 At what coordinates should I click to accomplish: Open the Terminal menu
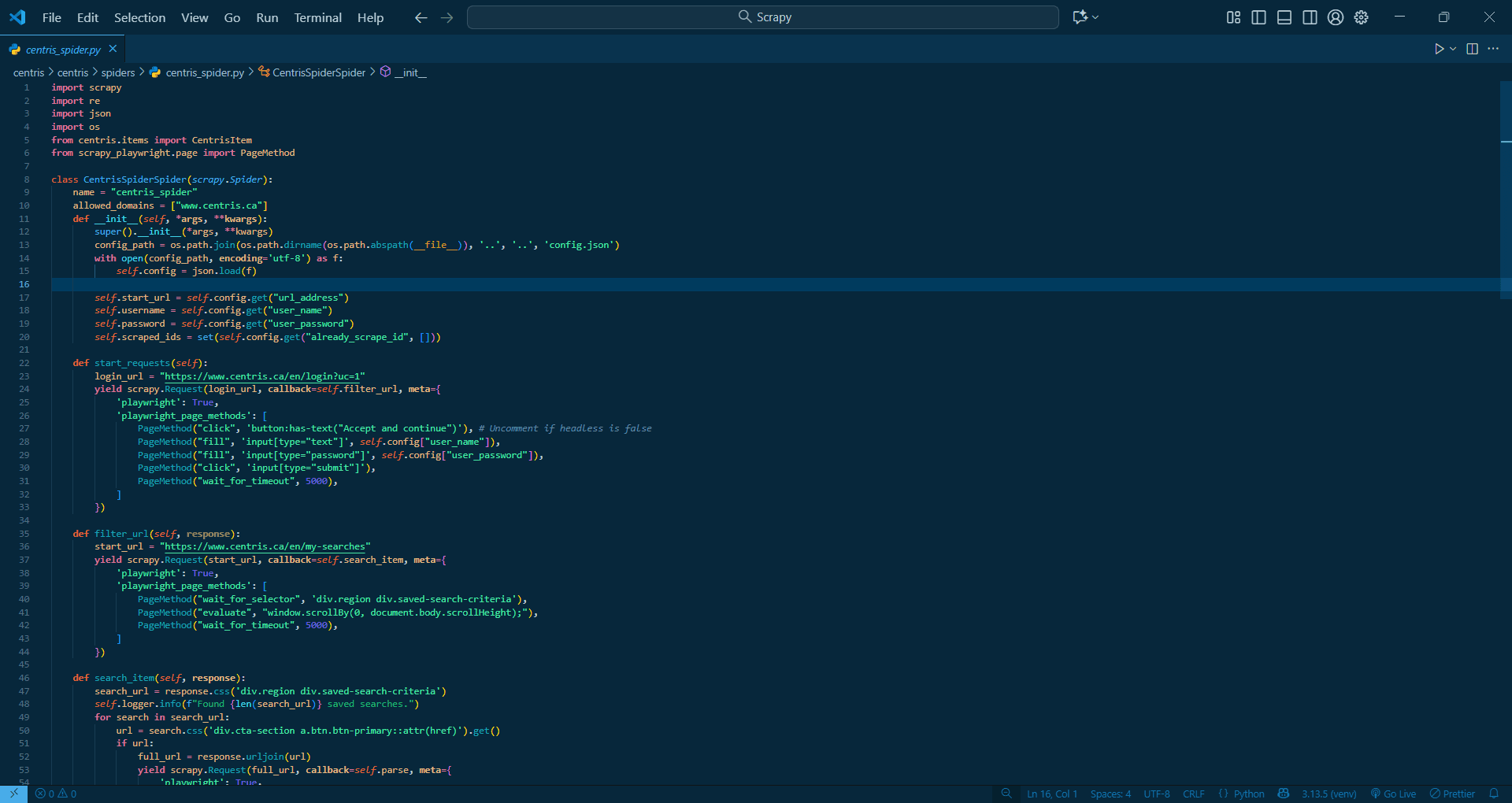pyautogui.click(x=317, y=17)
